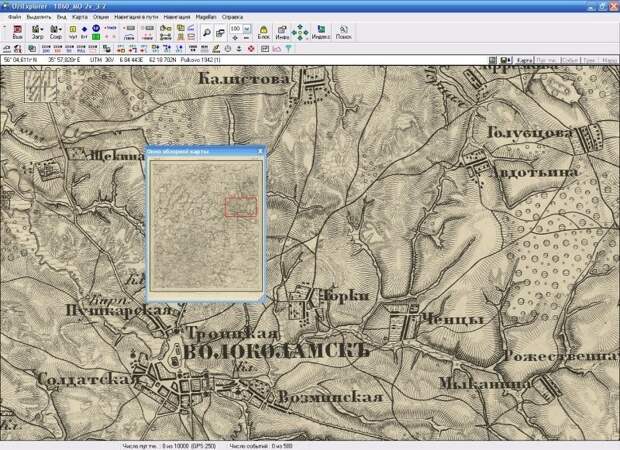Click the UTM 36V grid readout
The image size is (620, 450).
tap(102, 60)
